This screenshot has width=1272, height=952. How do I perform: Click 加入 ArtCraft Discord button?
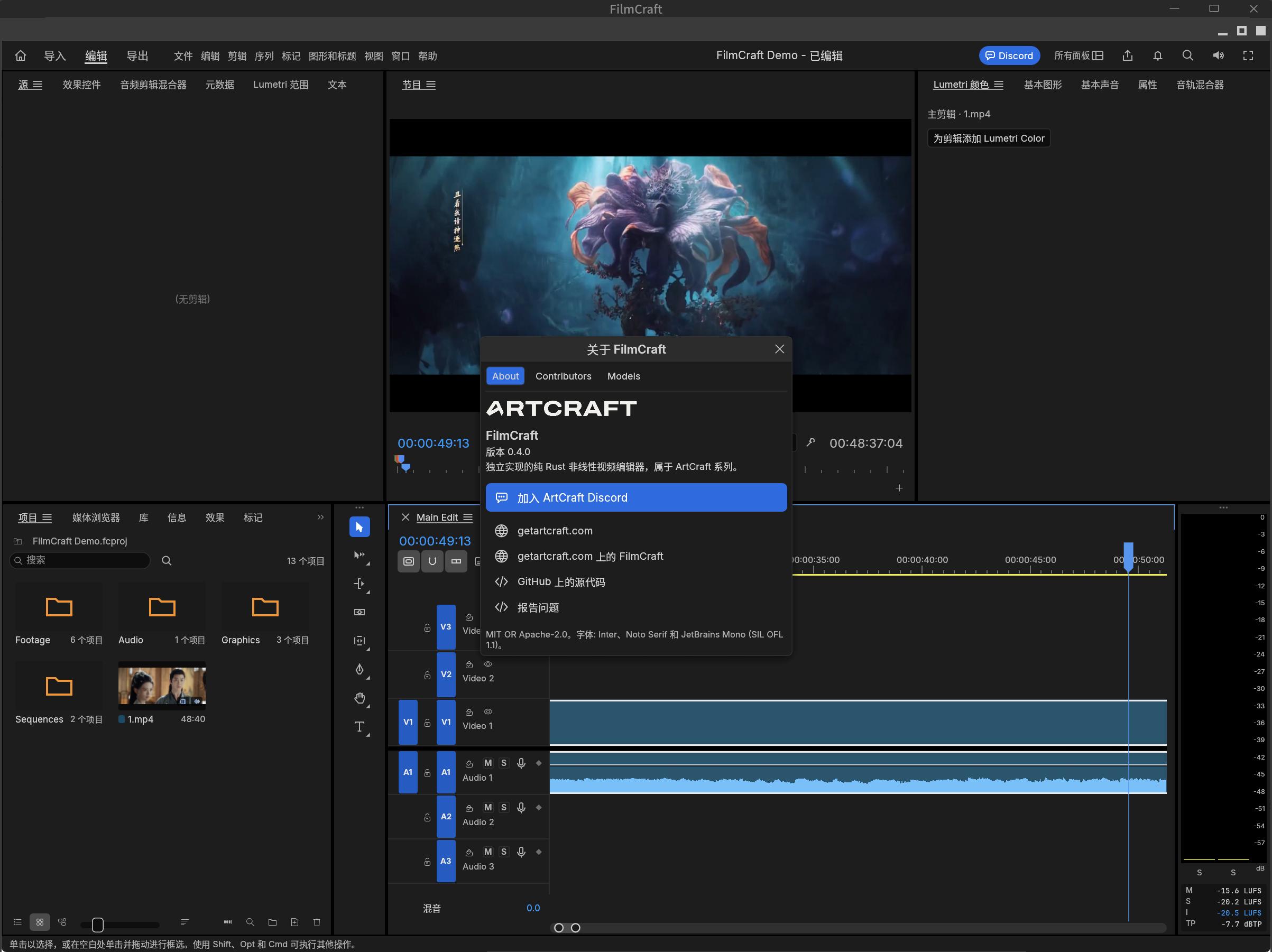tap(636, 497)
